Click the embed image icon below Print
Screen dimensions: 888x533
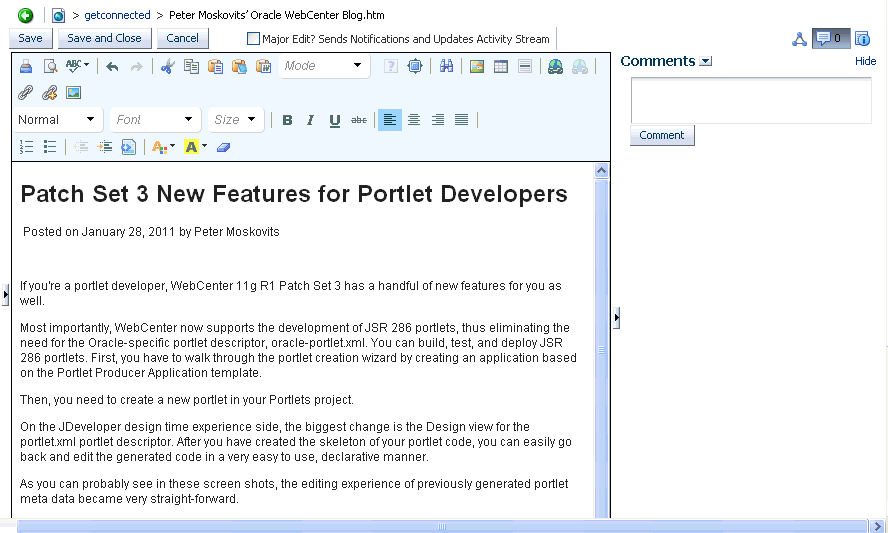(74, 92)
